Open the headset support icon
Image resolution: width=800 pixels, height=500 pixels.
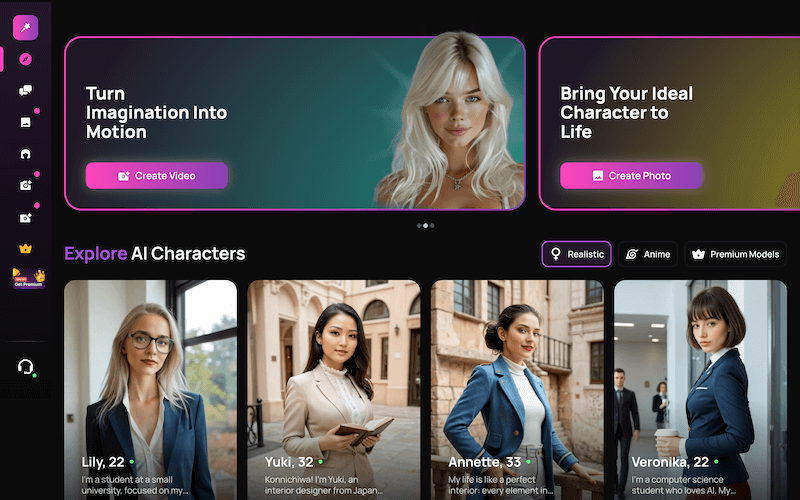(x=26, y=366)
